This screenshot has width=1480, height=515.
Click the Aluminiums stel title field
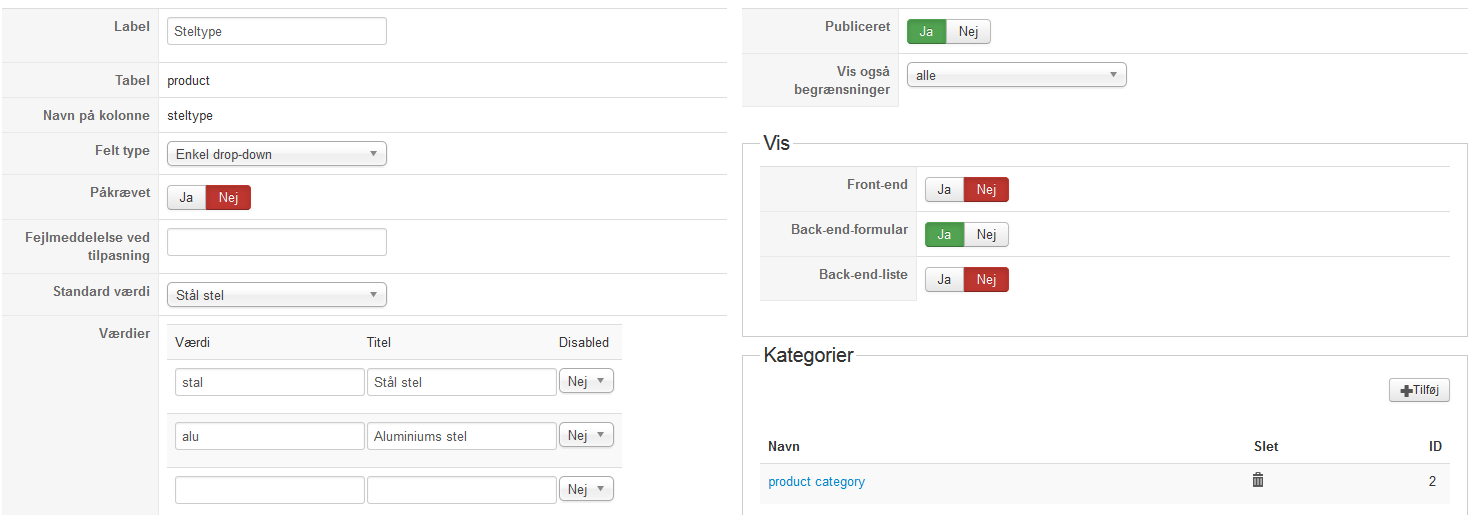(461, 436)
